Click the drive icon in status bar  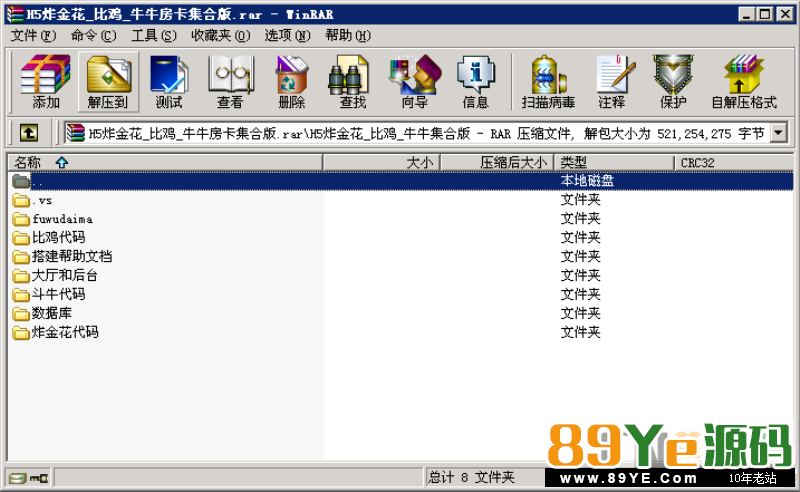[17, 478]
